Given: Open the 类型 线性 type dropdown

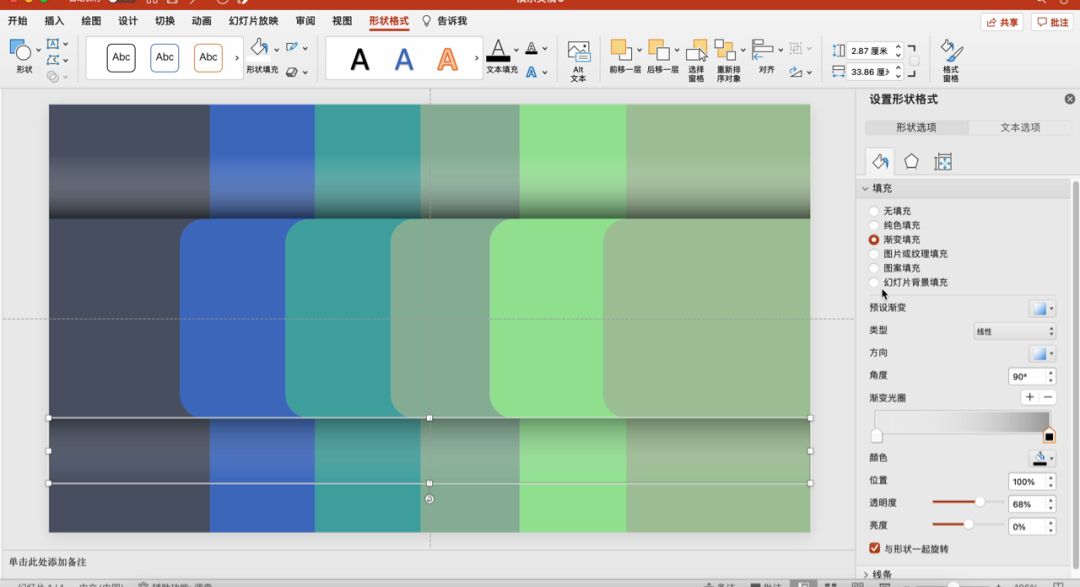Looking at the screenshot, I should (1015, 331).
